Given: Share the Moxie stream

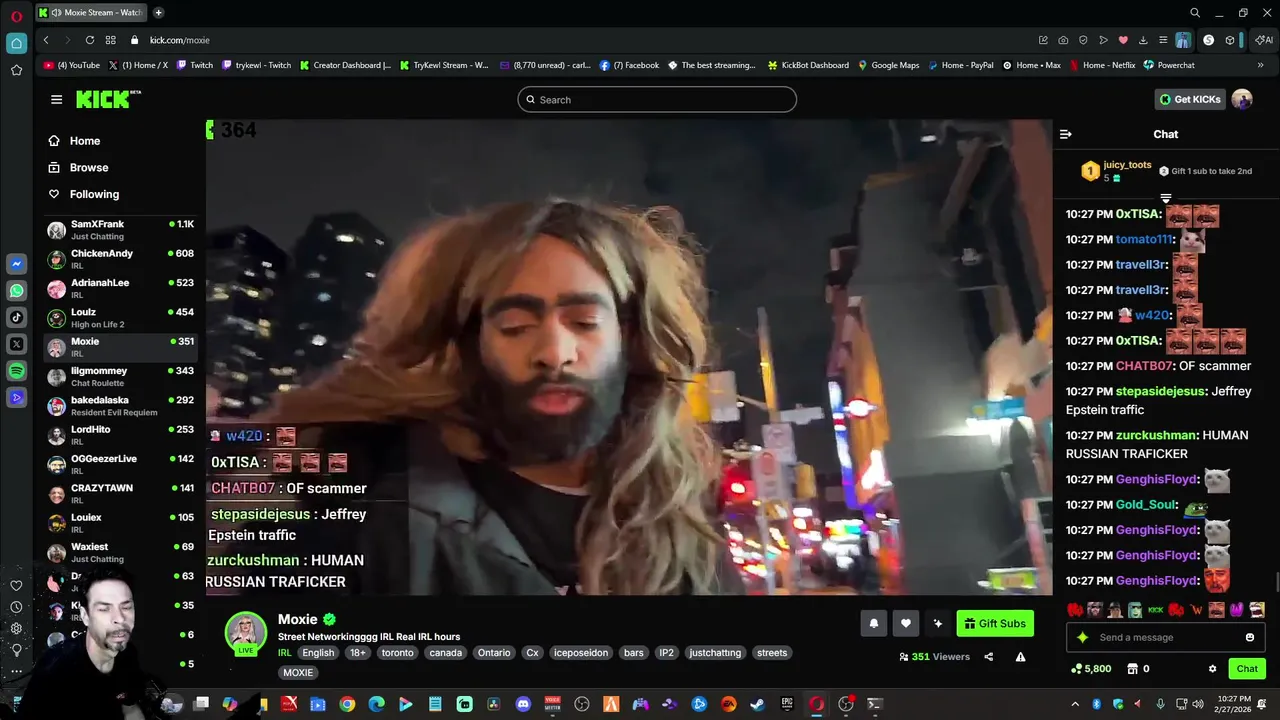Looking at the screenshot, I should pos(988,657).
